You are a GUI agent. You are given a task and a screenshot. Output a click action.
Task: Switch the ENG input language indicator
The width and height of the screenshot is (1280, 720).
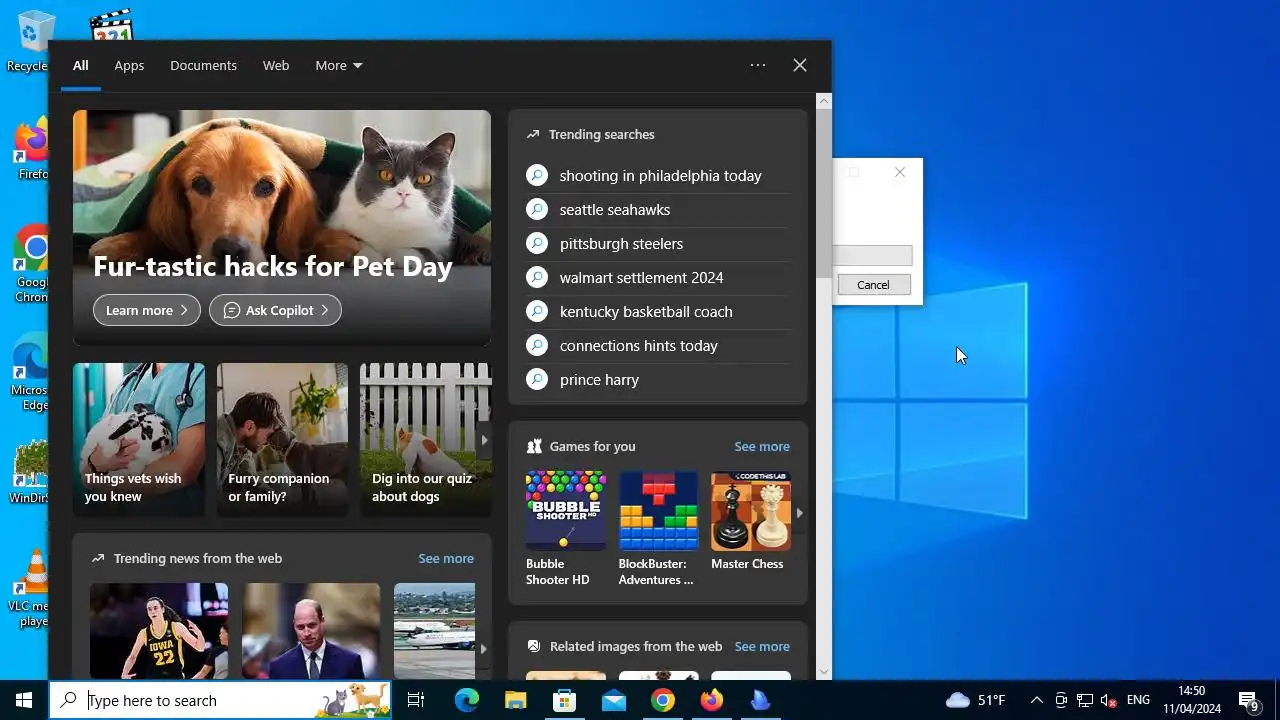1138,700
